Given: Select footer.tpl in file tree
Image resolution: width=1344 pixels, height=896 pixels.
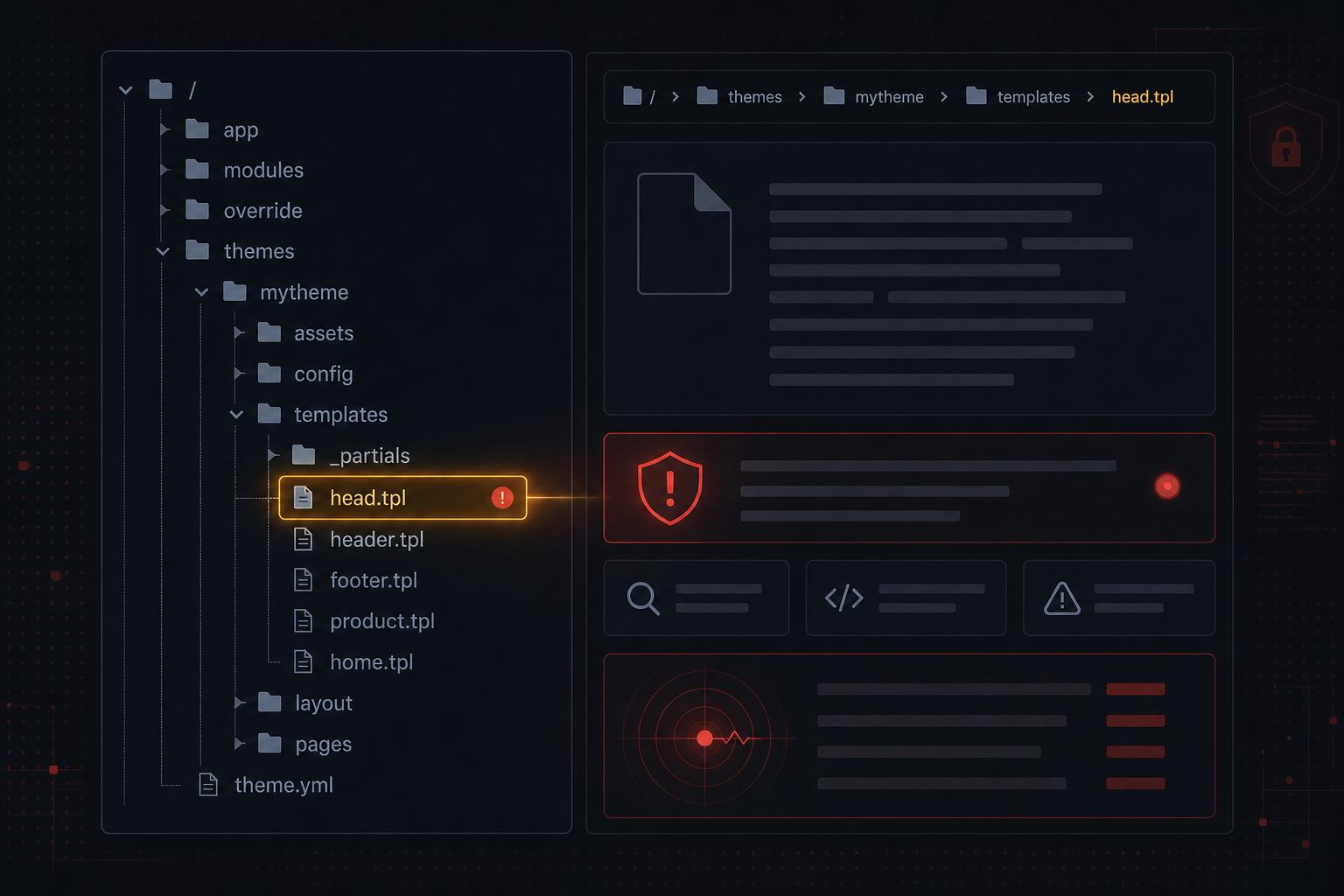Looking at the screenshot, I should click(x=374, y=580).
